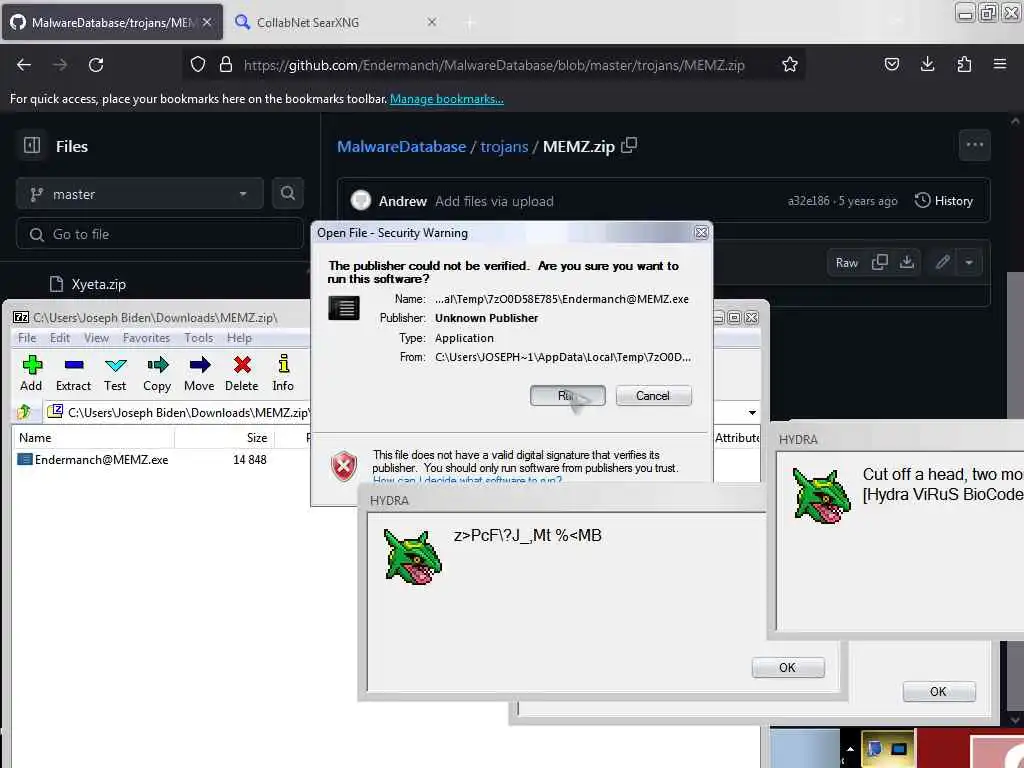1024x768 pixels.
Task: Click the Move tool in 7-Zip
Action: [199, 373]
